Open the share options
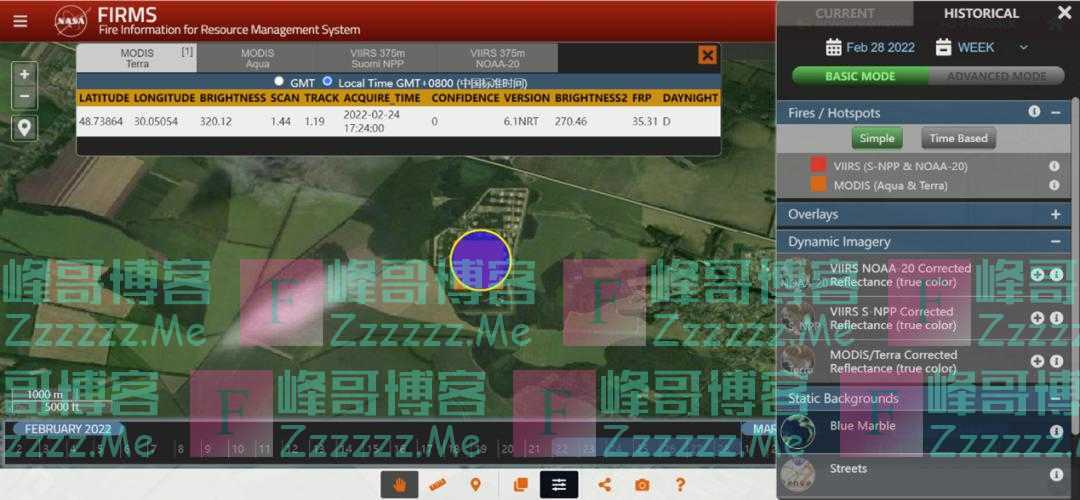Screen dimensions: 1080x500 605,485
